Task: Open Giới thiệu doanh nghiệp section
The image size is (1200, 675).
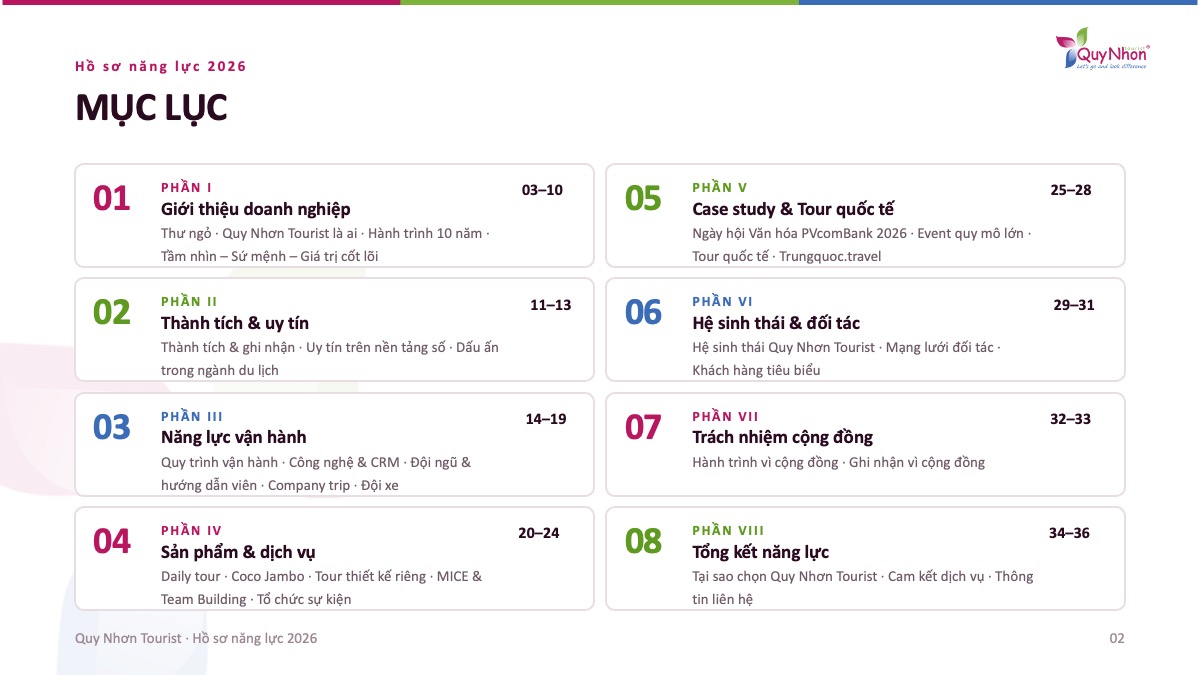Action: tap(256, 209)
